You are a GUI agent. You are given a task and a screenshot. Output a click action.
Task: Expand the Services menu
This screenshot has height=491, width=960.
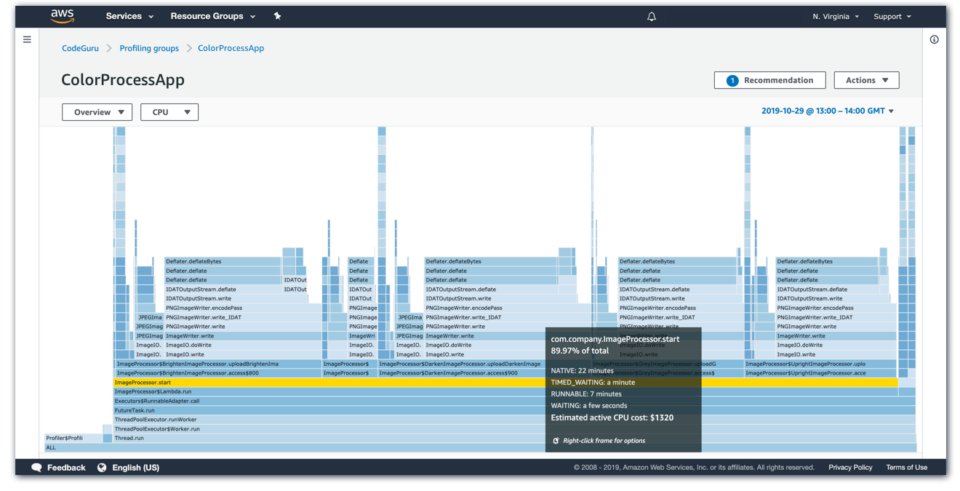(x=130, y=17)
